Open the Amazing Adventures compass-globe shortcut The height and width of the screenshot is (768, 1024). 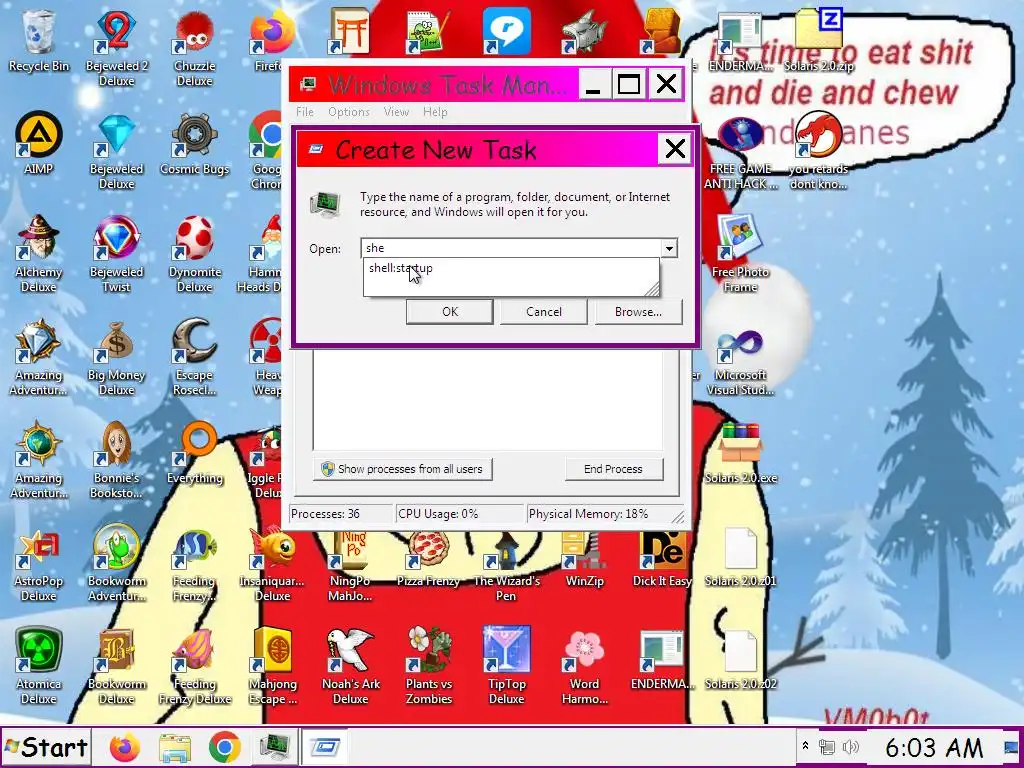39,460
